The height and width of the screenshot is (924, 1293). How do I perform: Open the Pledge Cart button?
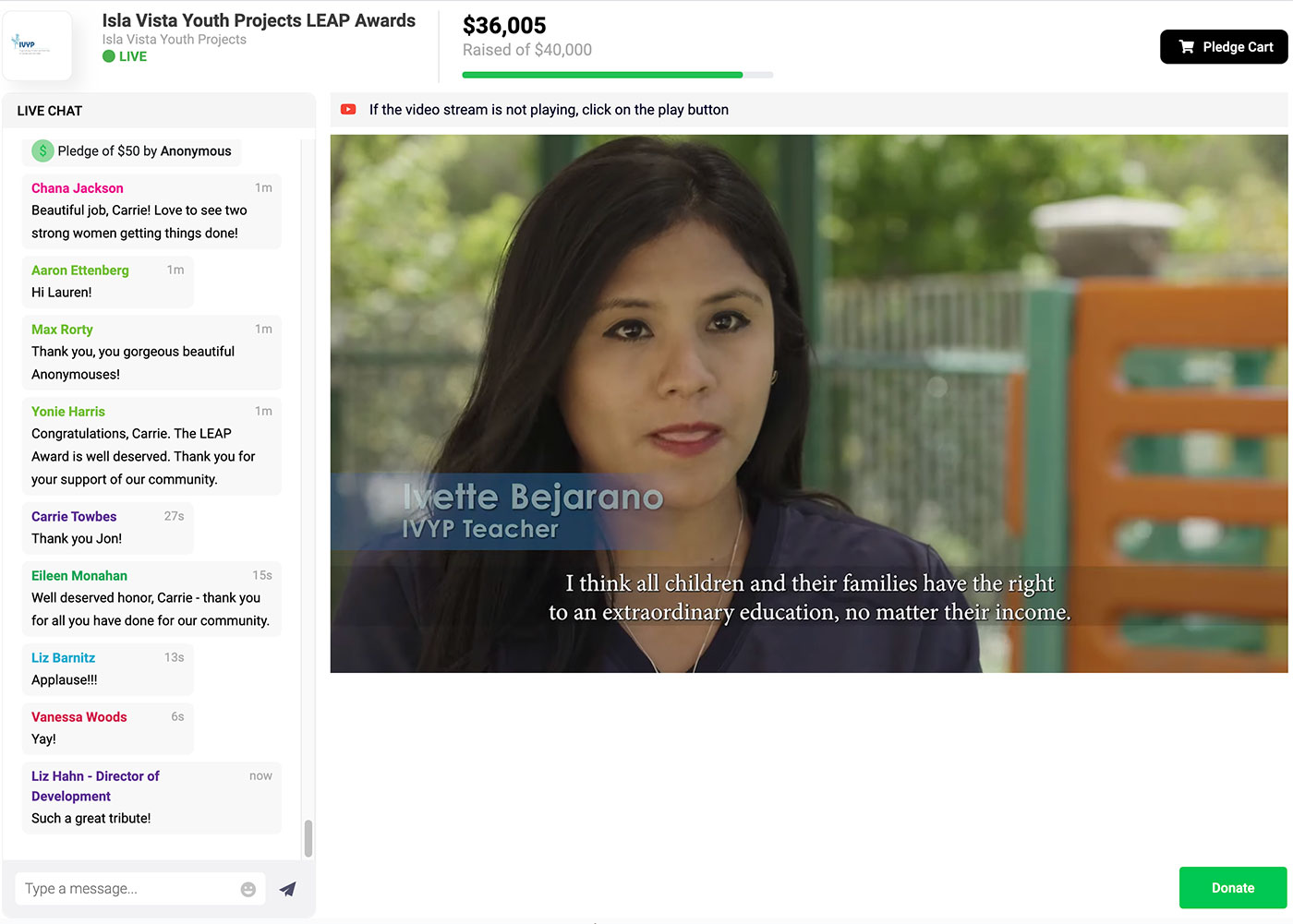(1223, 47)
